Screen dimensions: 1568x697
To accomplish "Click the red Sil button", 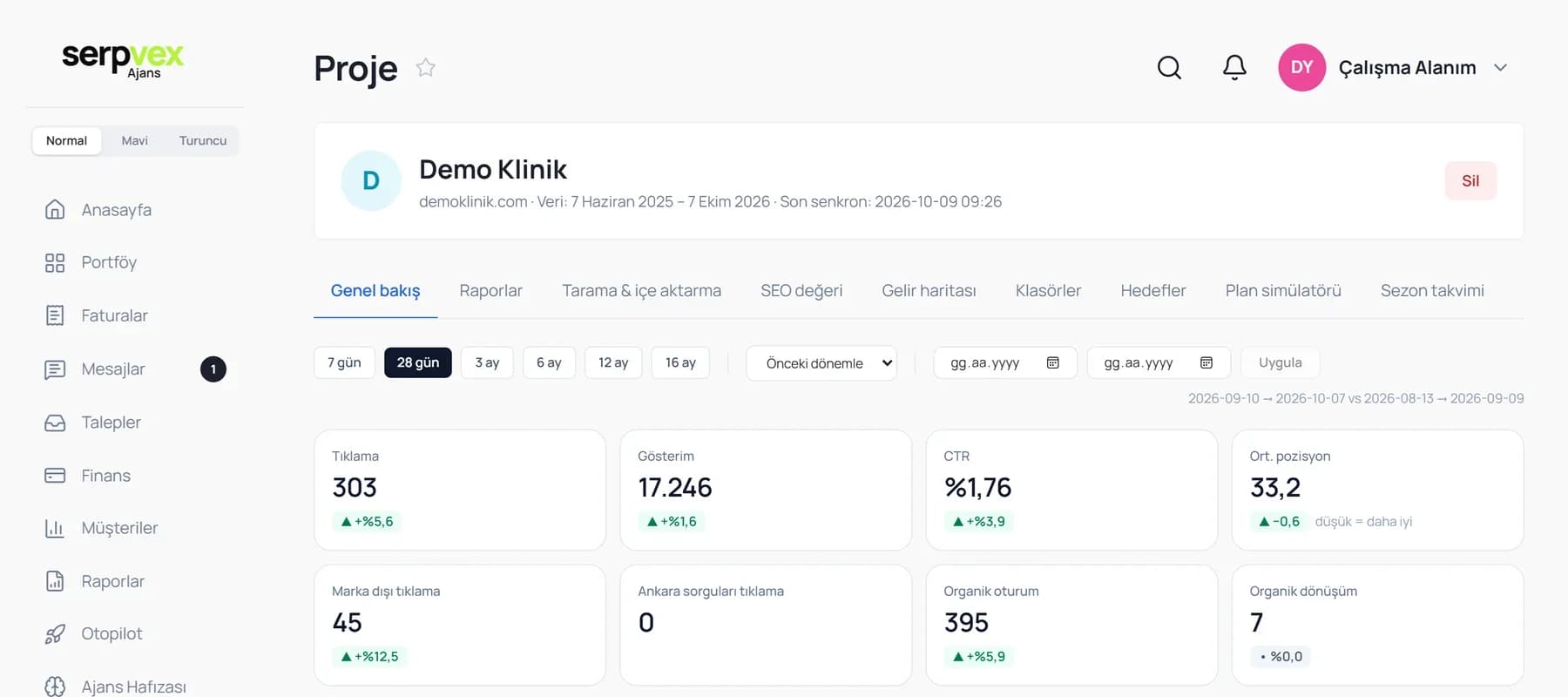I will click(x=1470, y=180).
